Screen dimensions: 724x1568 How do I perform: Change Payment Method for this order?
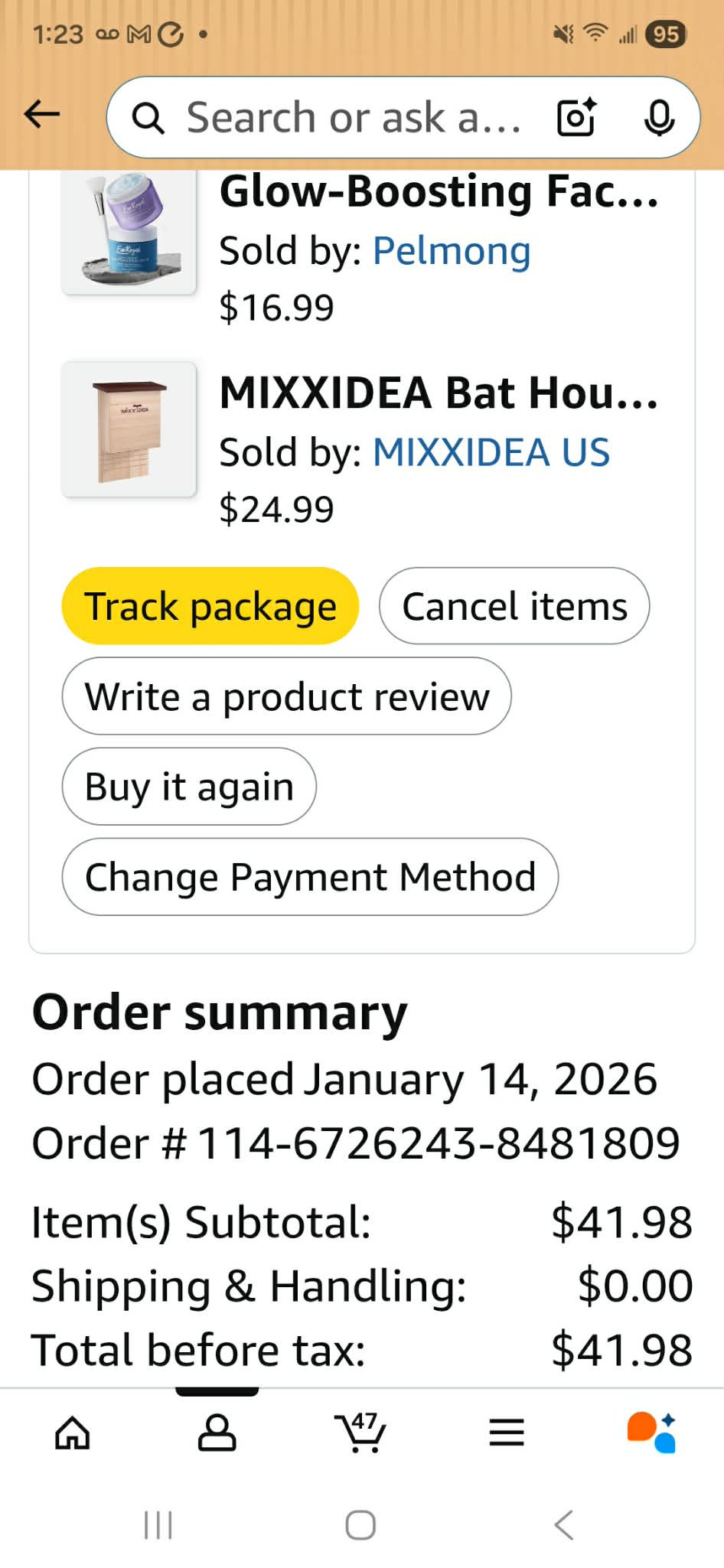(x=310, y=877)
